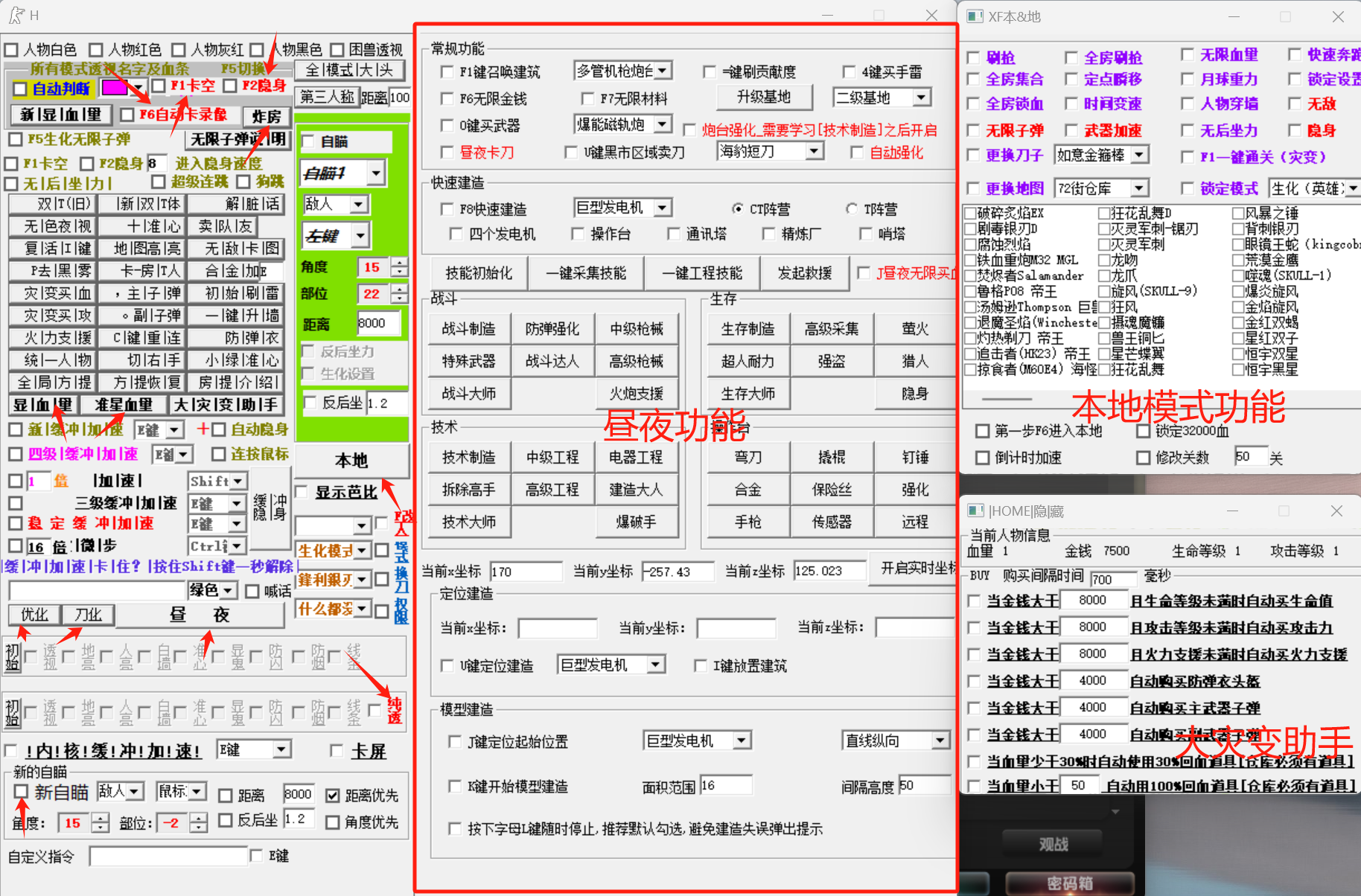The height and width of the screenshot is (896, 1361).
Task: Click the 购买间隔时间 input field
Action: 1112,578
